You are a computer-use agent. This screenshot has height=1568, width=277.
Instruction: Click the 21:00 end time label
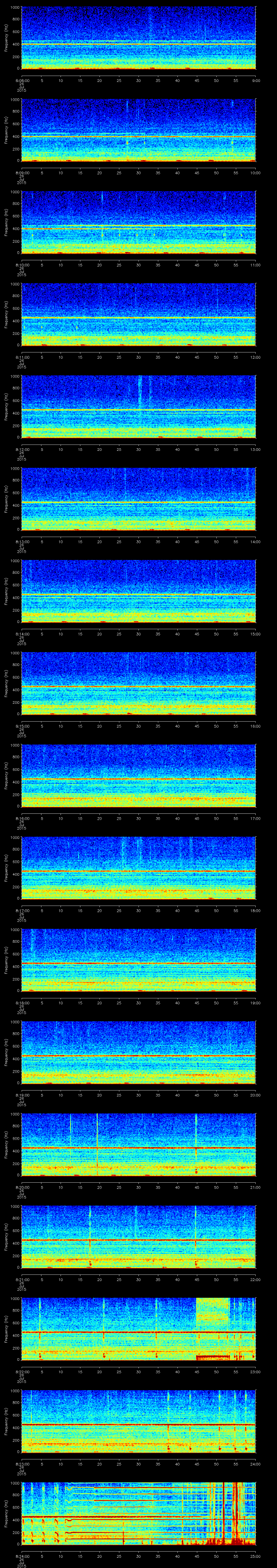256,1187
